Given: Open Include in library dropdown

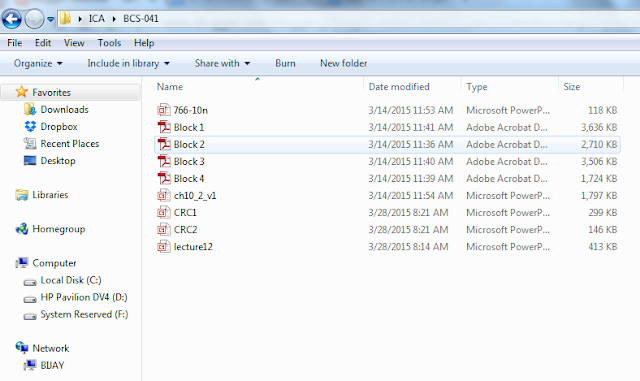Looking at the screenshot, I should coord(128,63).
